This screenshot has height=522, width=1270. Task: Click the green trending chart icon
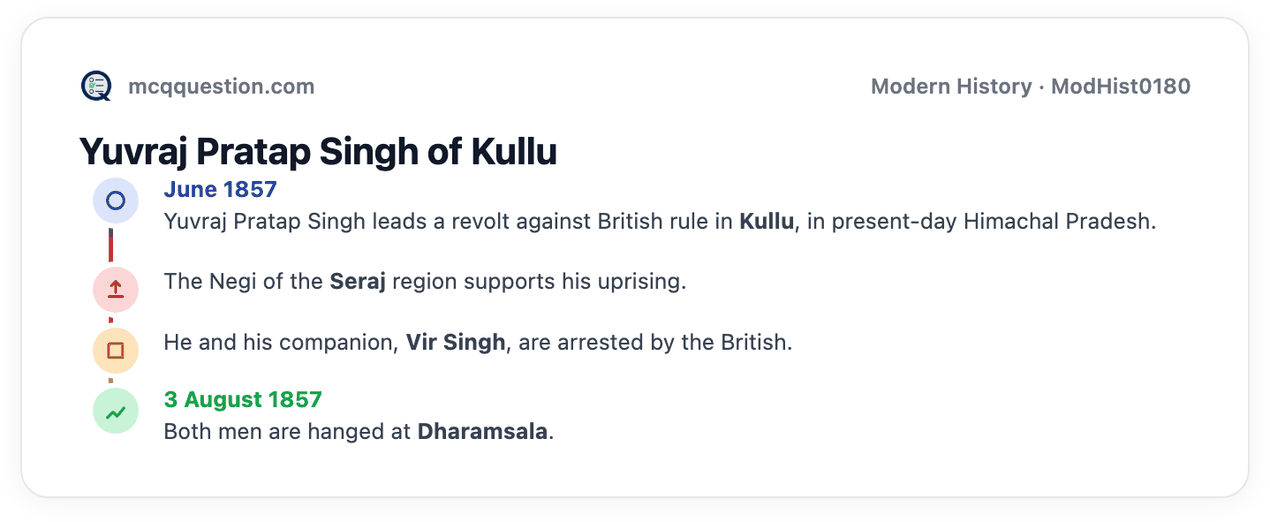pyautogui.click(x=115, y=411)
